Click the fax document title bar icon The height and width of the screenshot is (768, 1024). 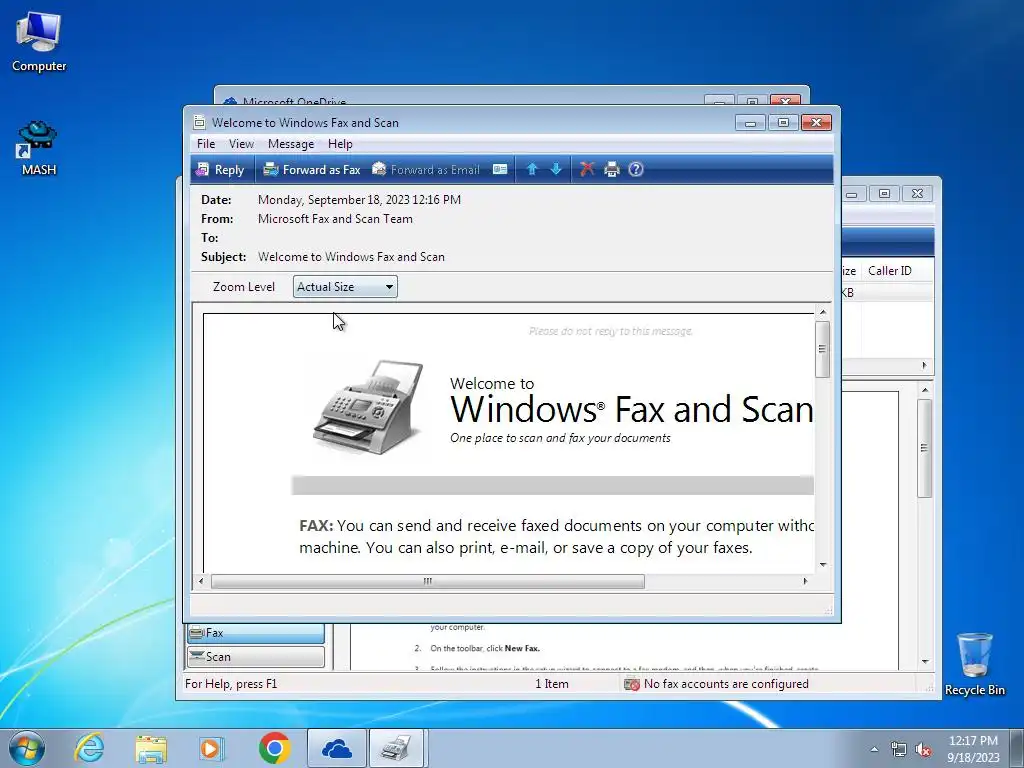pos(199,122)
